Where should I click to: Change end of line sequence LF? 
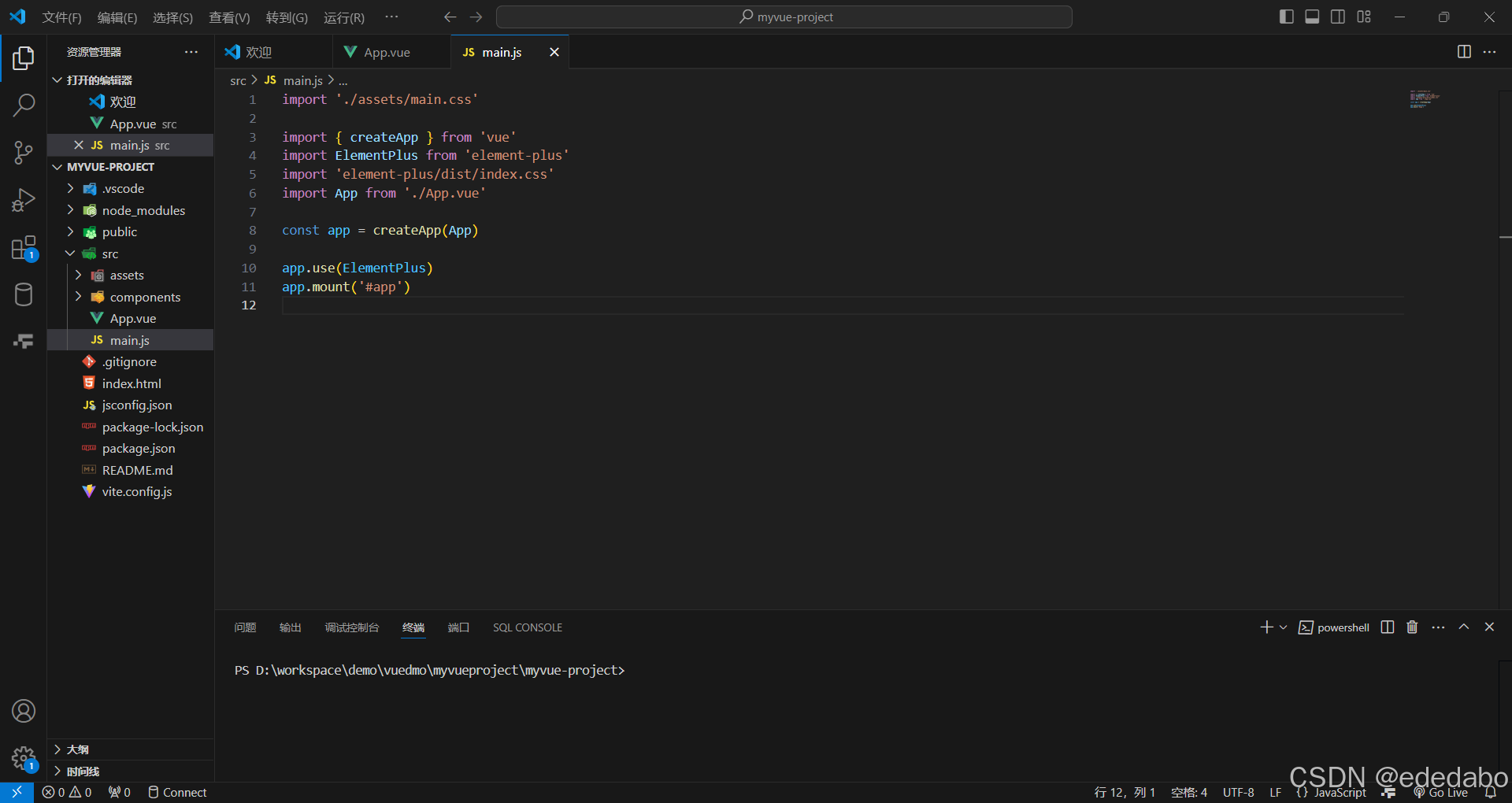pos(1275,793)
